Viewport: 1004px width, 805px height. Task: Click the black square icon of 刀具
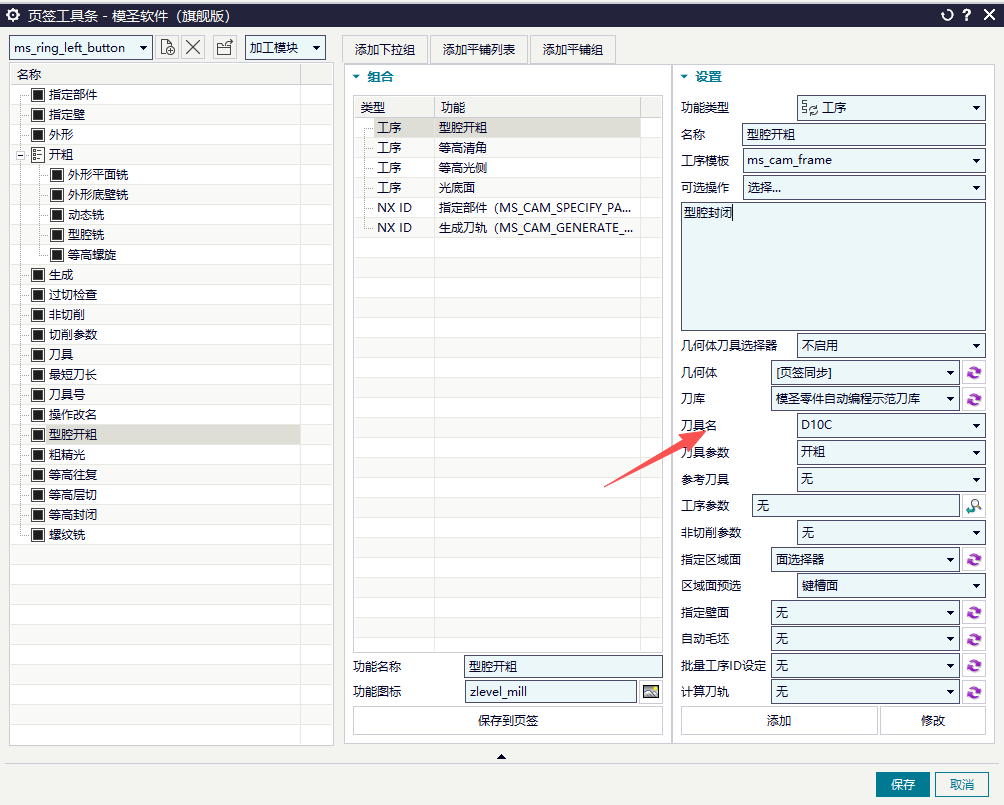click(x=38, y=355)
